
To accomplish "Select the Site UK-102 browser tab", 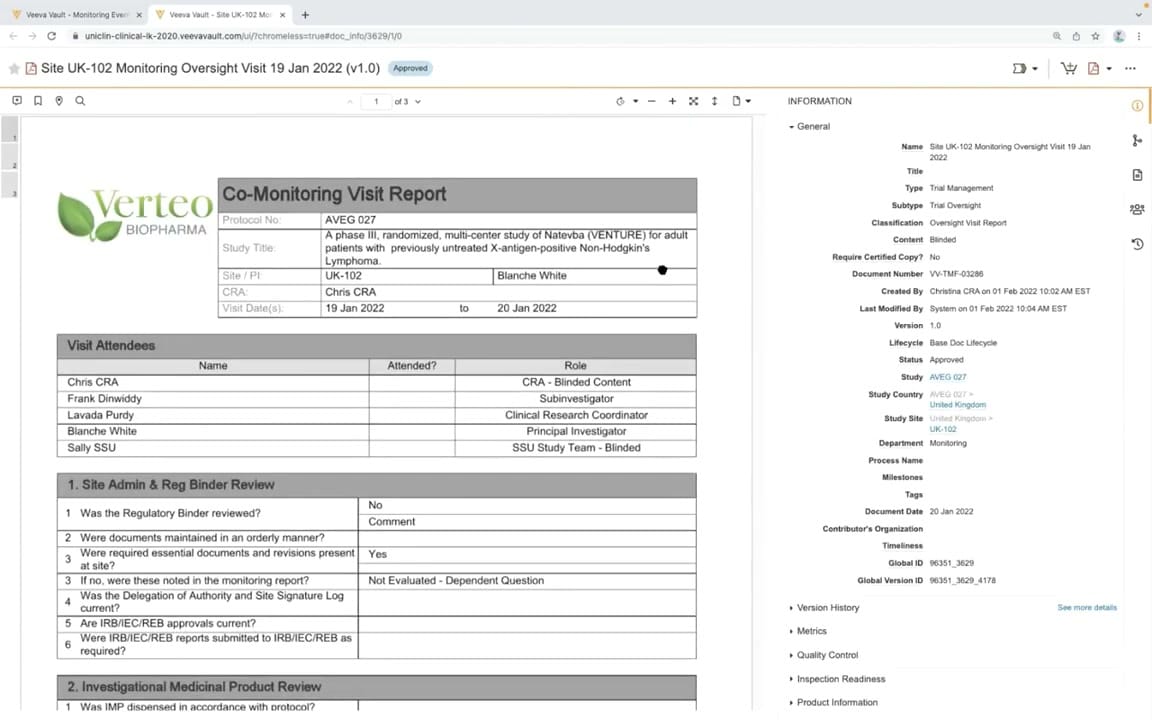I will (x=220, y=15).
